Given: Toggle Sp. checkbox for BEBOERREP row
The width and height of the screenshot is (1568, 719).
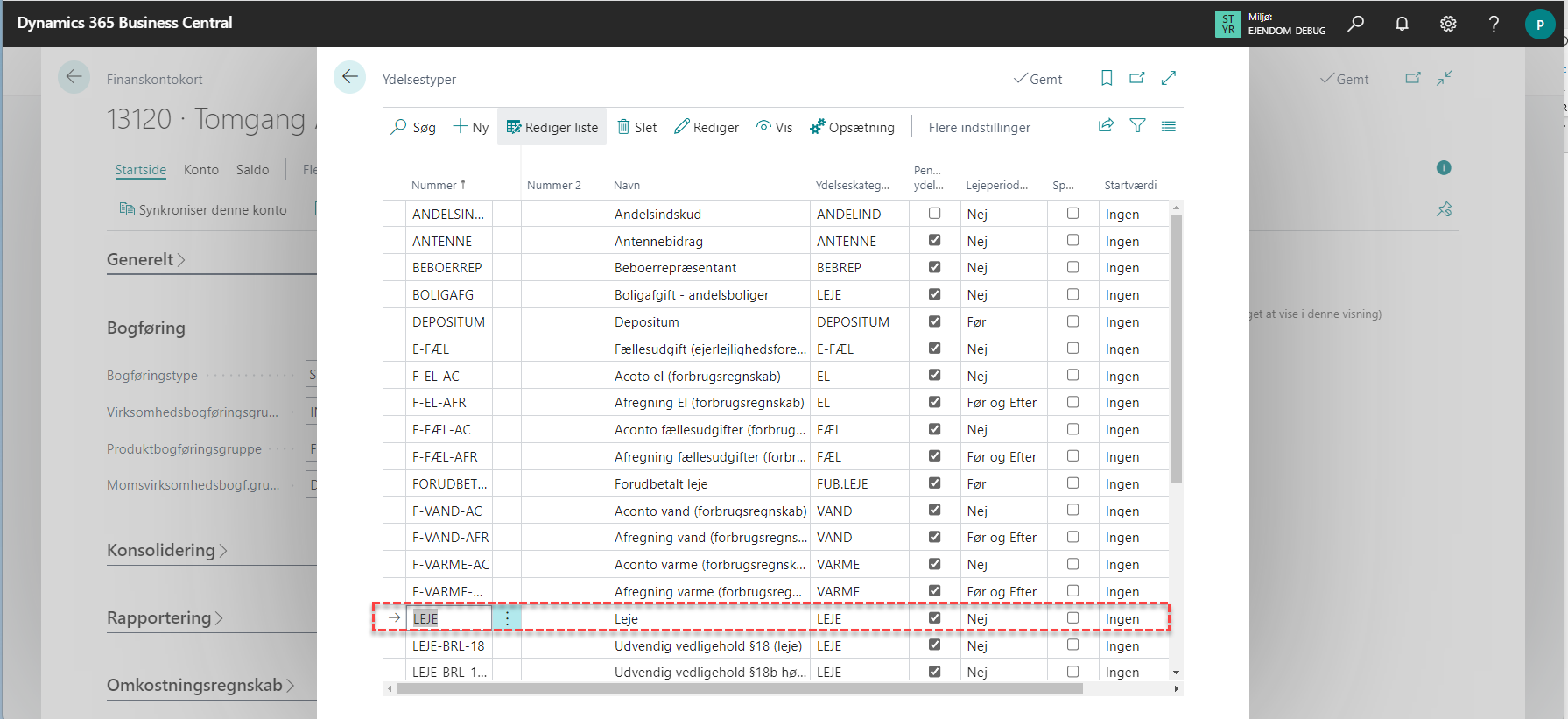Looking at the screenshot, I should click(x=1072, y=267).
